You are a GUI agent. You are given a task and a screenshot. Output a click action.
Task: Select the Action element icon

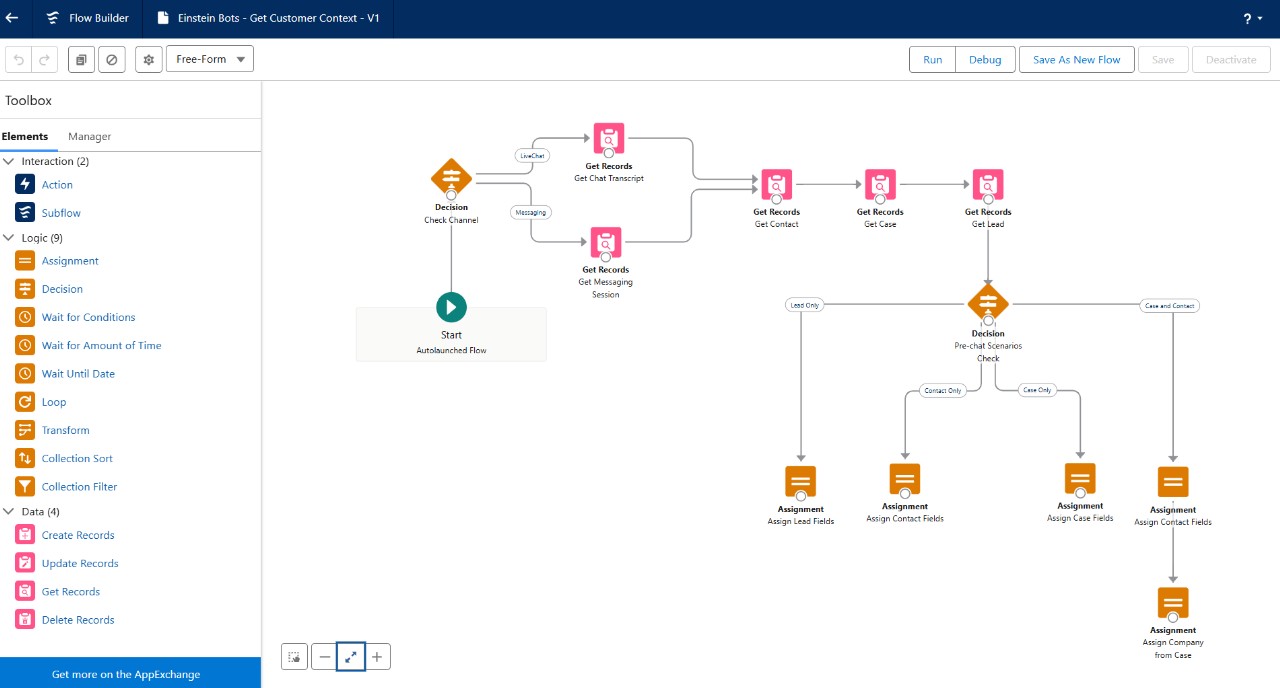25,184
